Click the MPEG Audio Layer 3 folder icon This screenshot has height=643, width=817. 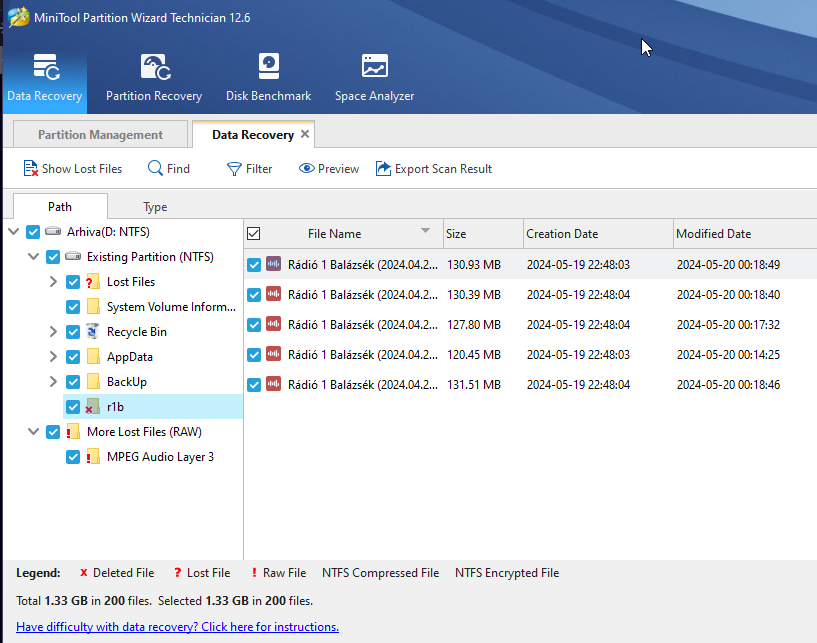coord(93,456)
